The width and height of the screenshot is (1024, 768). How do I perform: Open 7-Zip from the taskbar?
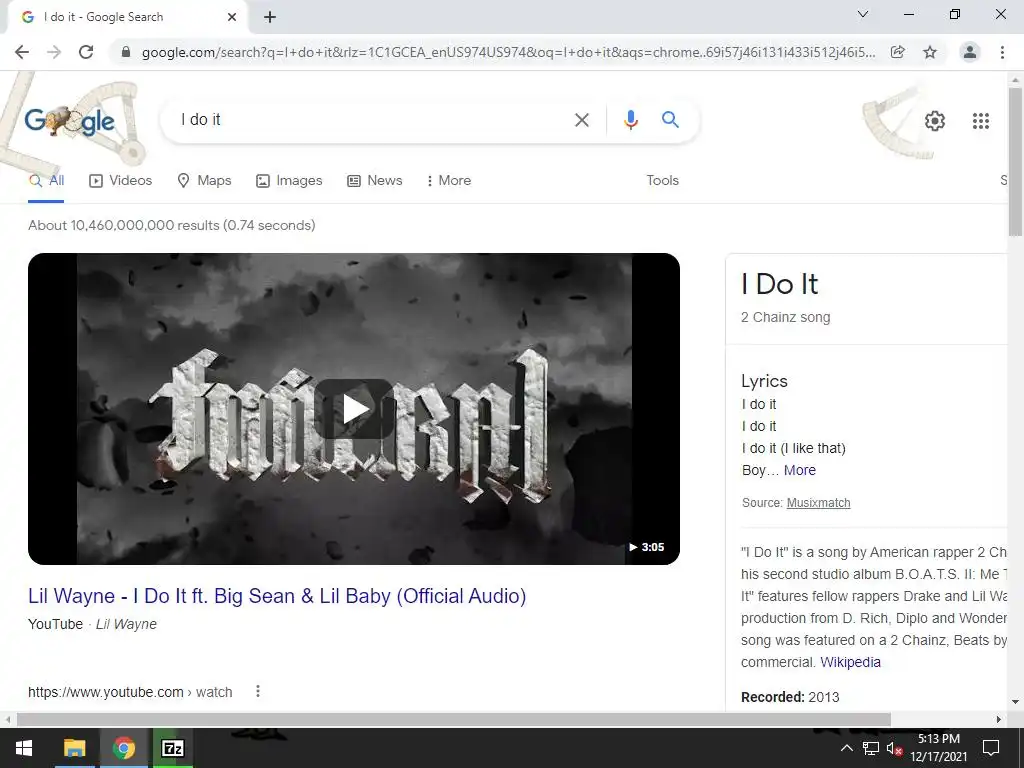point(172,748)
